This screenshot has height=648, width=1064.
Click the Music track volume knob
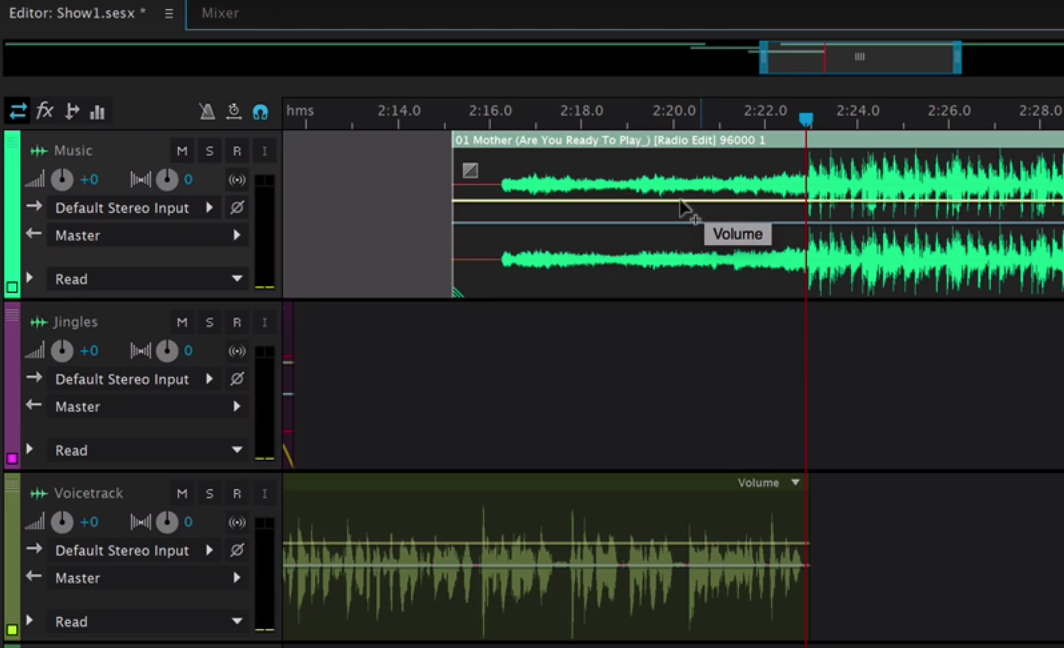pyautogui.click(x=62, y=179)
